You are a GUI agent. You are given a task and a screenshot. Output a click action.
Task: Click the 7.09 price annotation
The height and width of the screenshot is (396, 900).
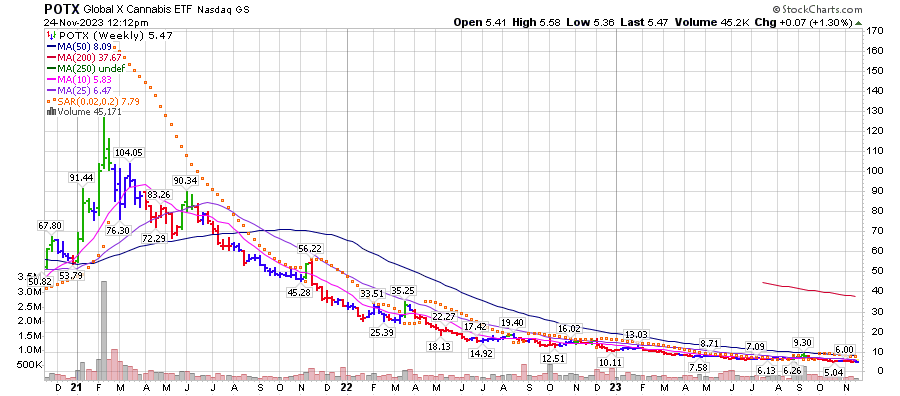point(755,347)
